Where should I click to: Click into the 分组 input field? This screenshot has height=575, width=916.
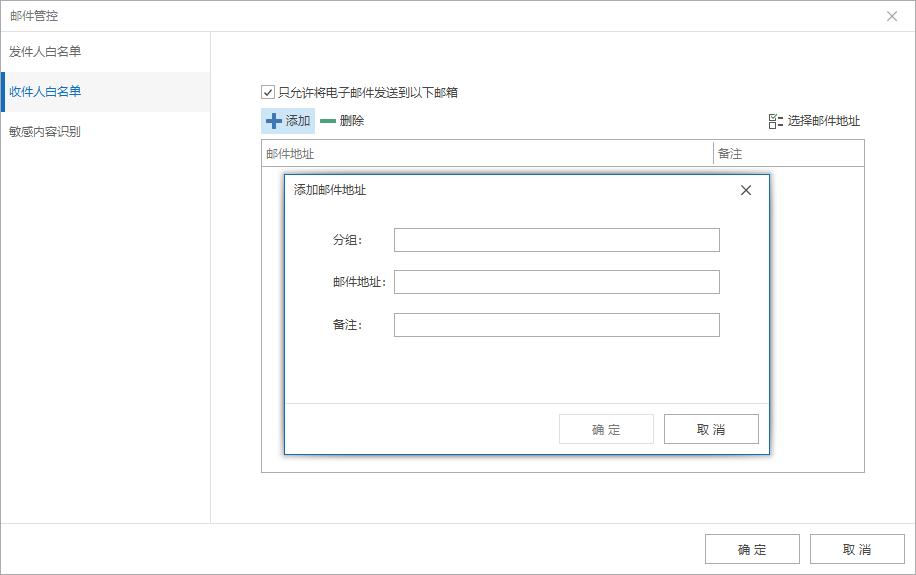click(556, 240)
